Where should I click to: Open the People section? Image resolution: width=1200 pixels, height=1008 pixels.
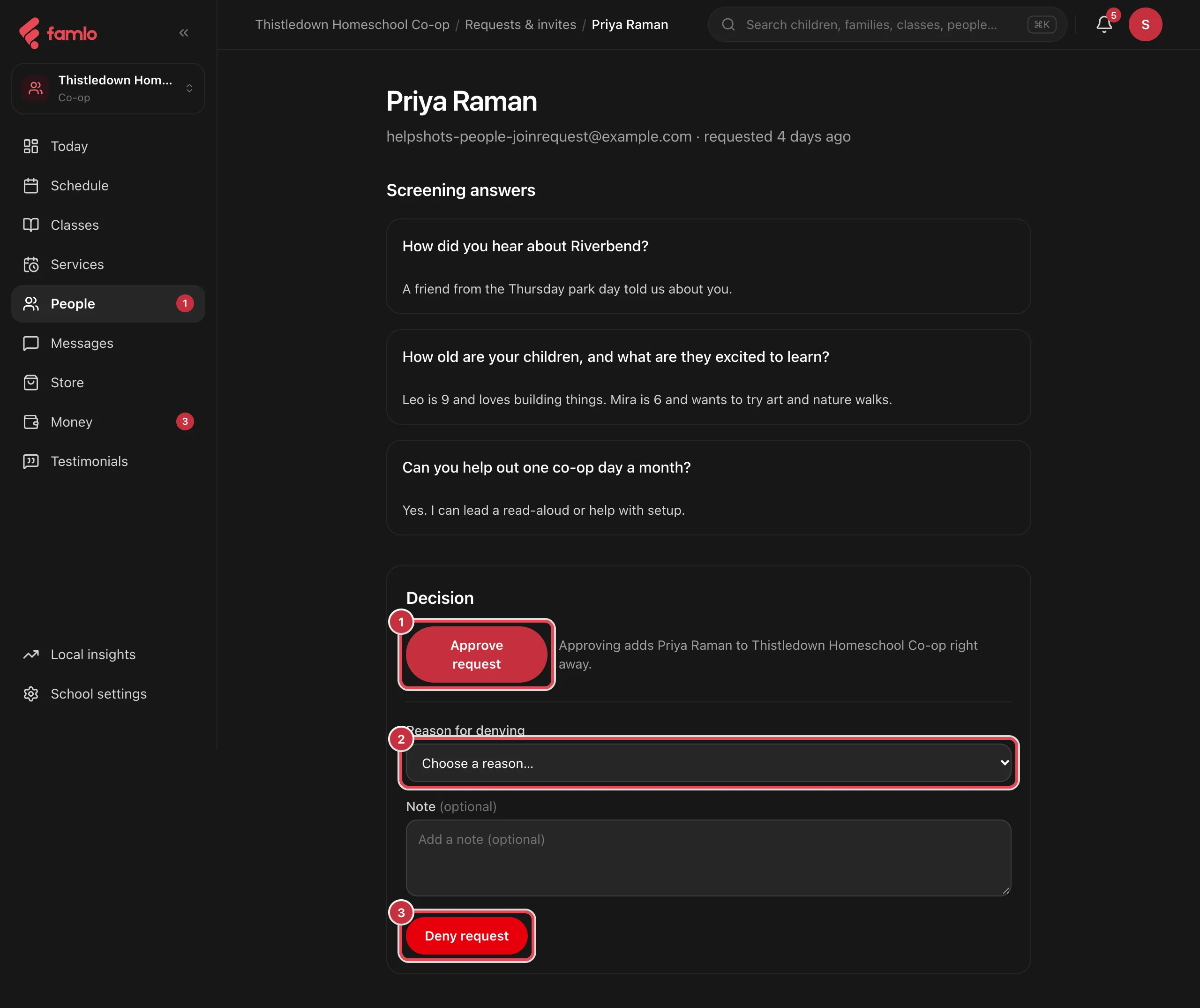tap(108, 304)
